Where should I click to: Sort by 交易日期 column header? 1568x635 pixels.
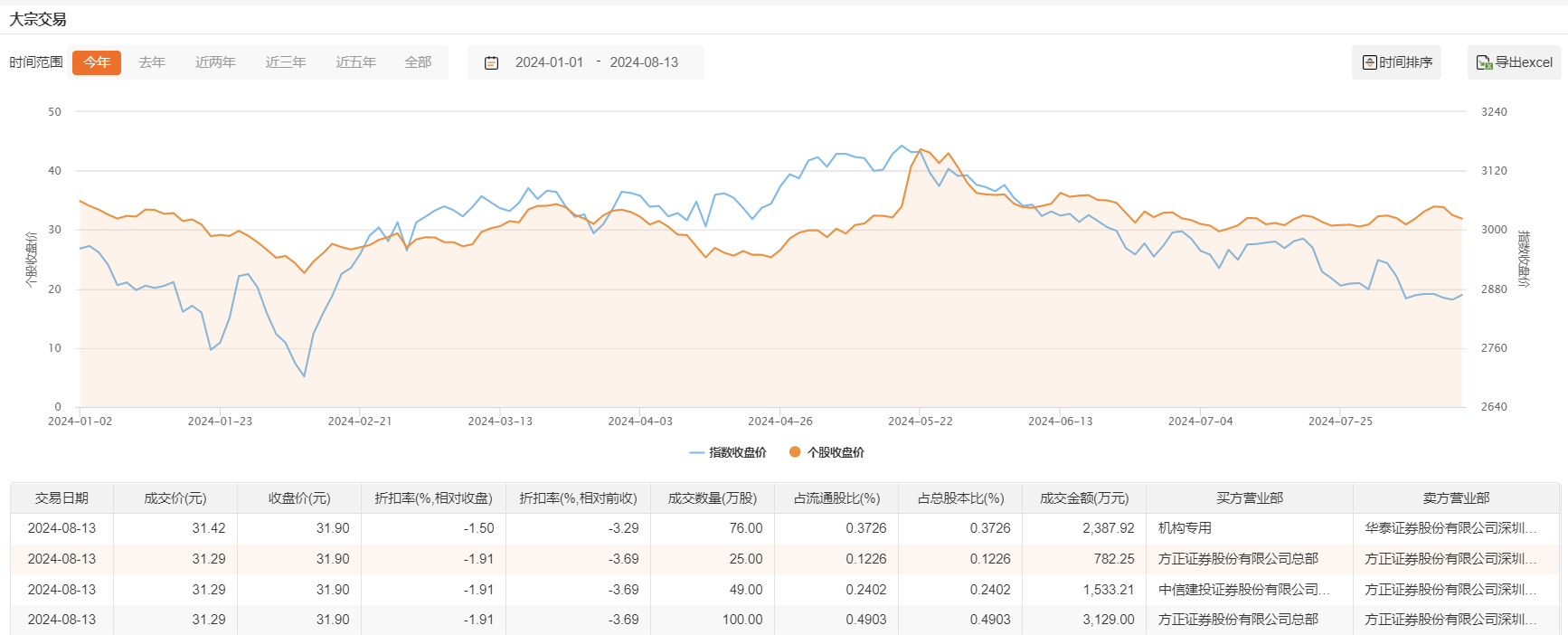coord(61,498)
